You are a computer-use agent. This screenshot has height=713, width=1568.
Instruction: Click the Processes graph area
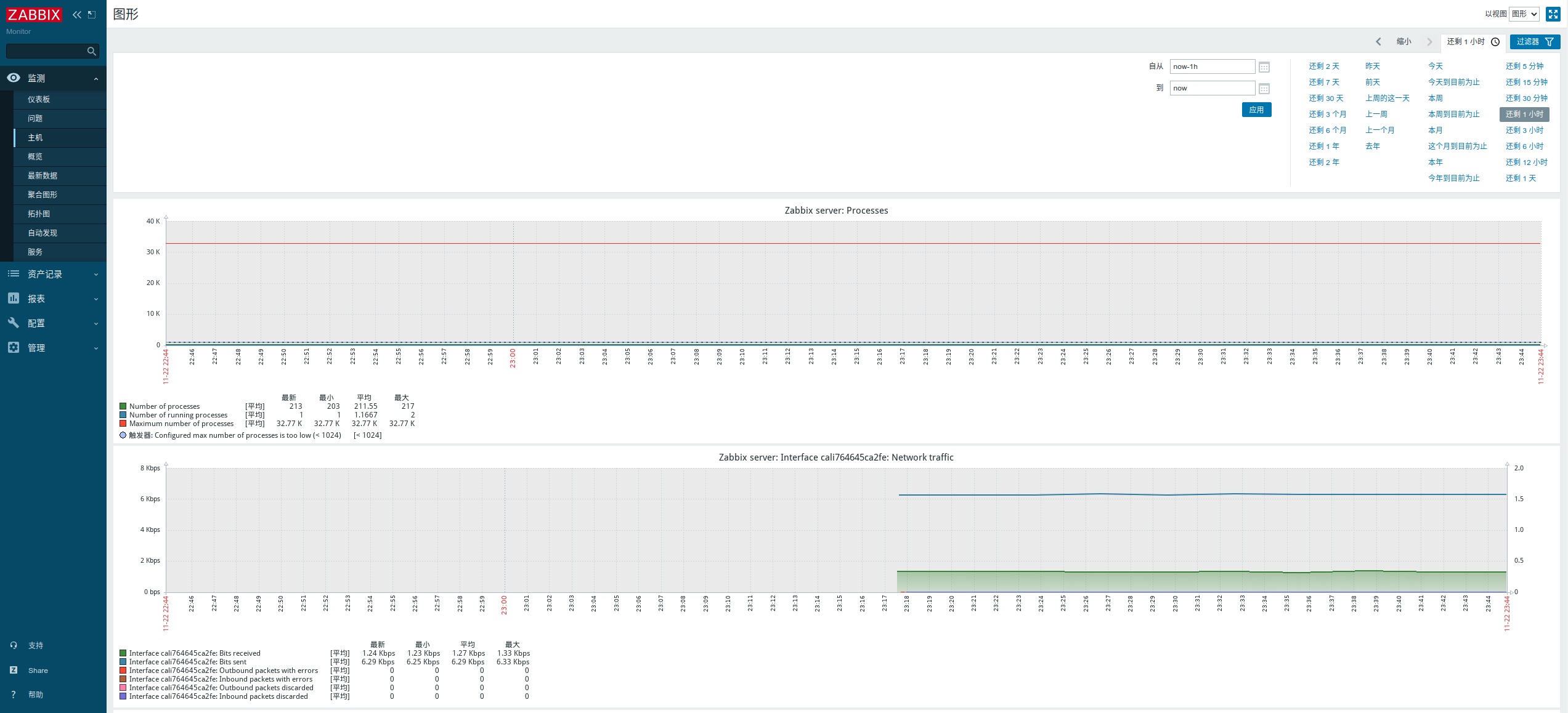click(853, 283)
